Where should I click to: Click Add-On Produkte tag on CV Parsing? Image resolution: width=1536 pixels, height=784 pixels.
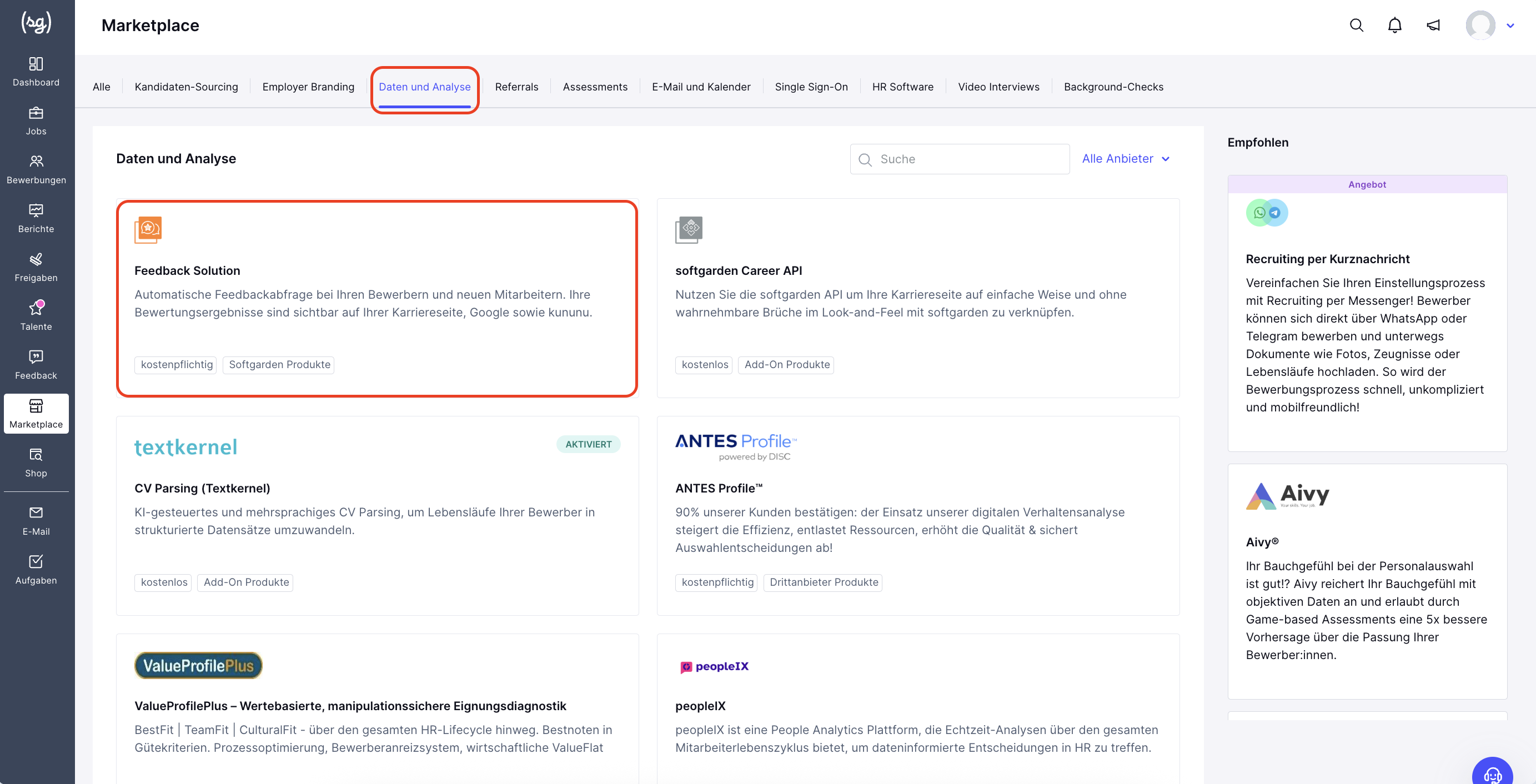pyautogui.click(x=245, y=582)
